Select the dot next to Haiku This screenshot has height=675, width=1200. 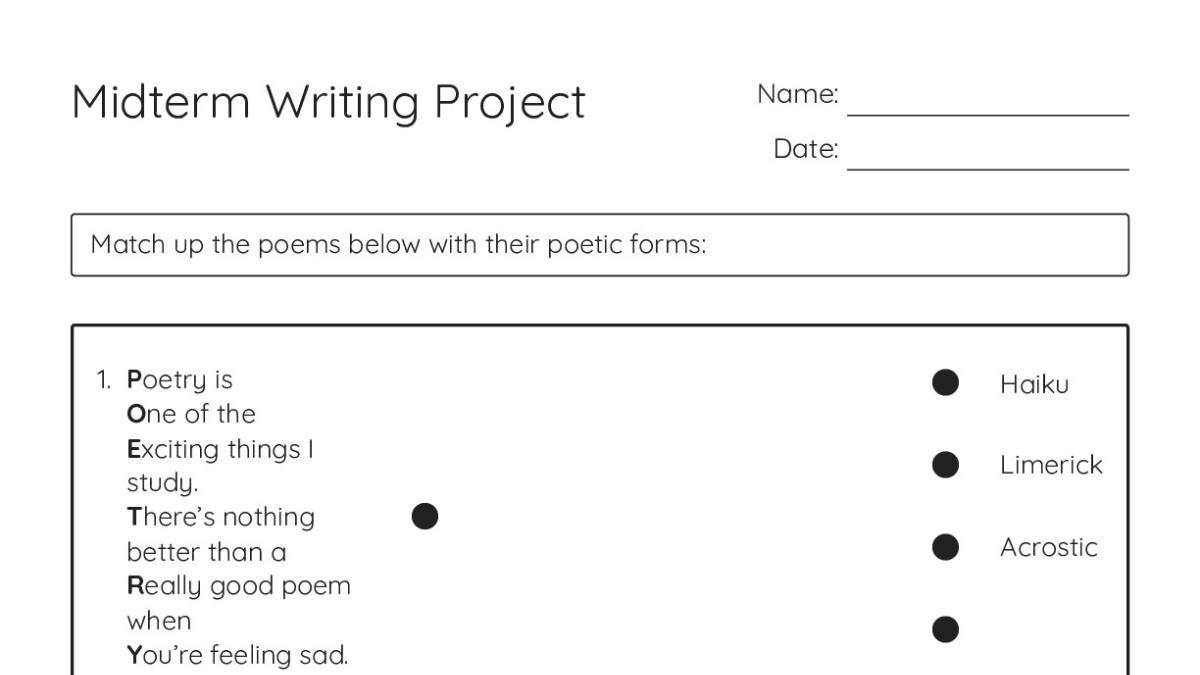[945, 382]
